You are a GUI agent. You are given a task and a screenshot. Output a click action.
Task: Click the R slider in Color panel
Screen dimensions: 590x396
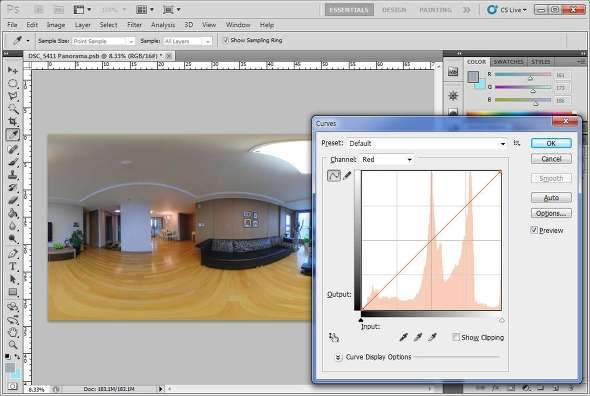coord(523,75)
